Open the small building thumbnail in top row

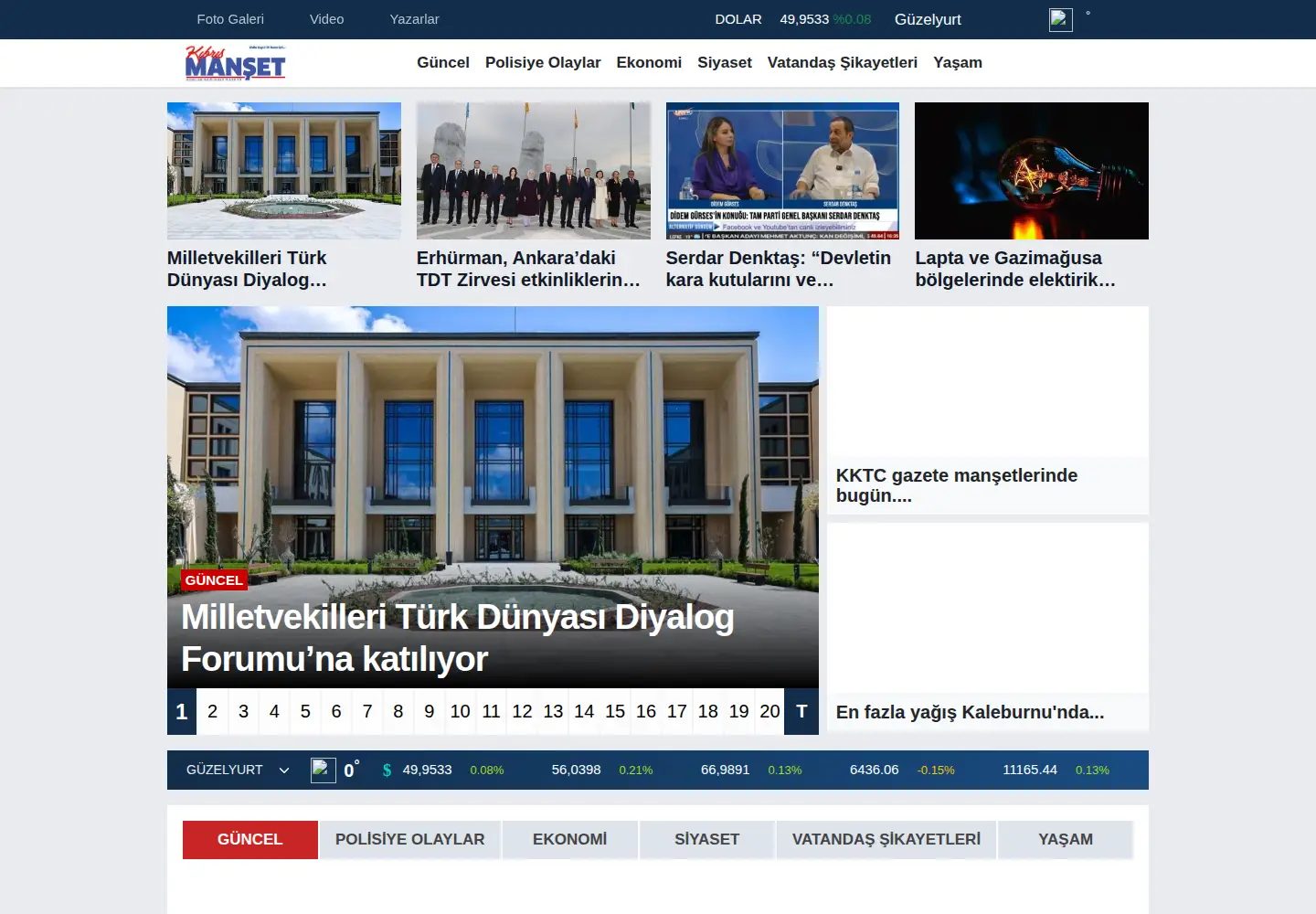point(284,171)
